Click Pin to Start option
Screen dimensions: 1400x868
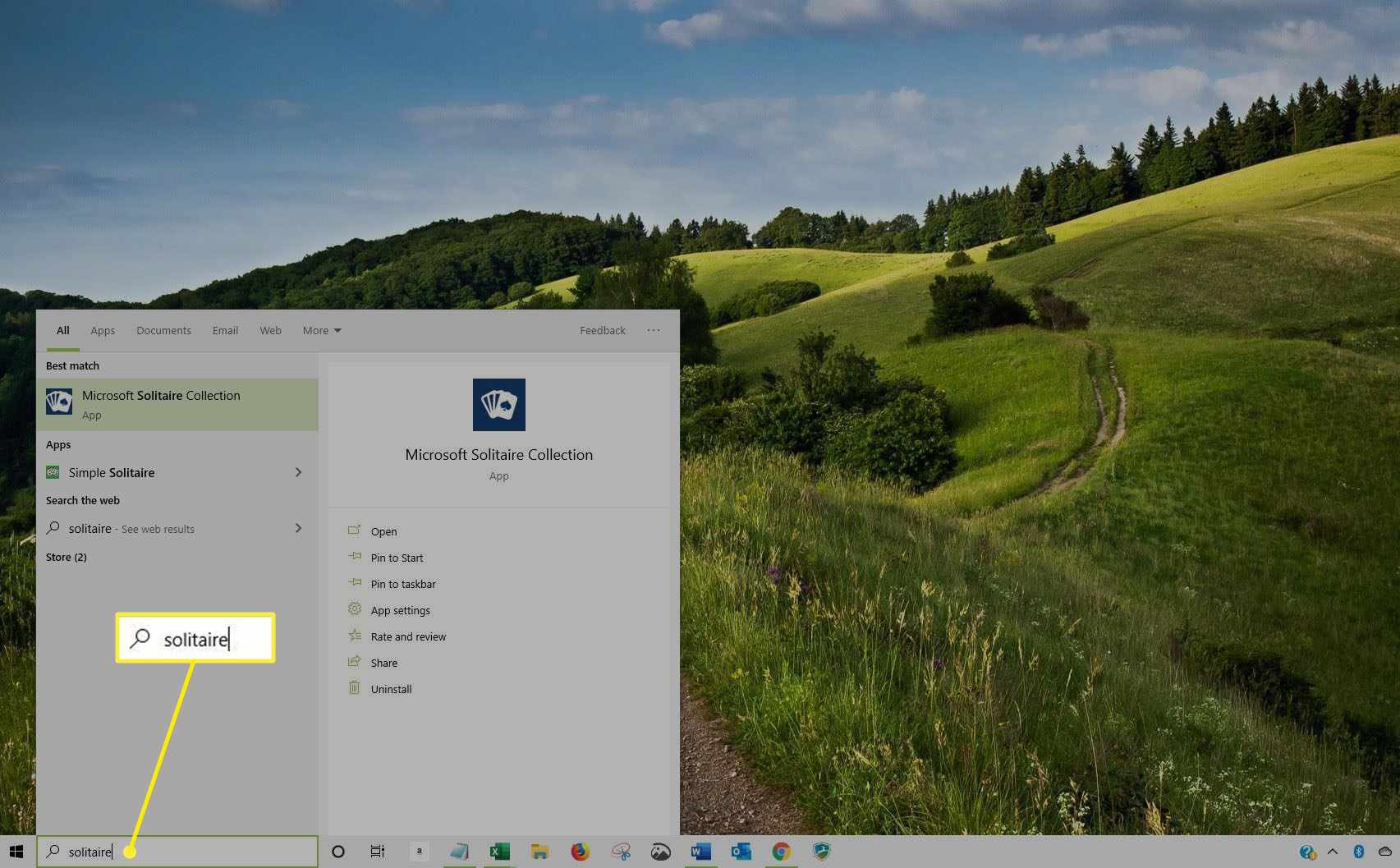(x=397, y=558)
